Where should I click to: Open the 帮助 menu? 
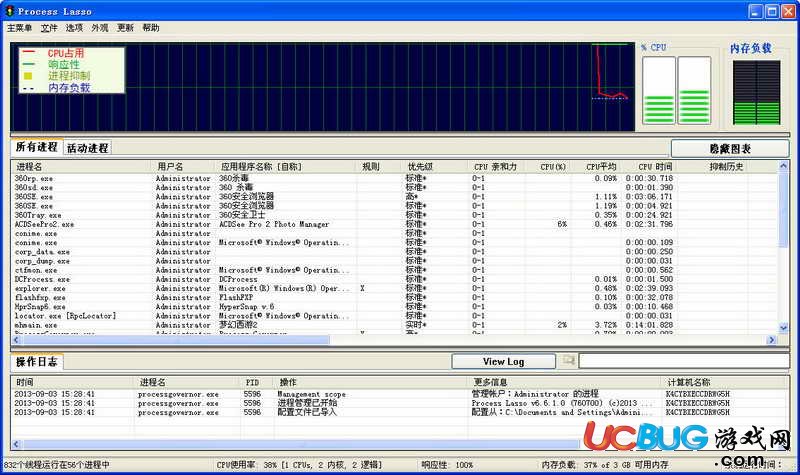(151, 28)
